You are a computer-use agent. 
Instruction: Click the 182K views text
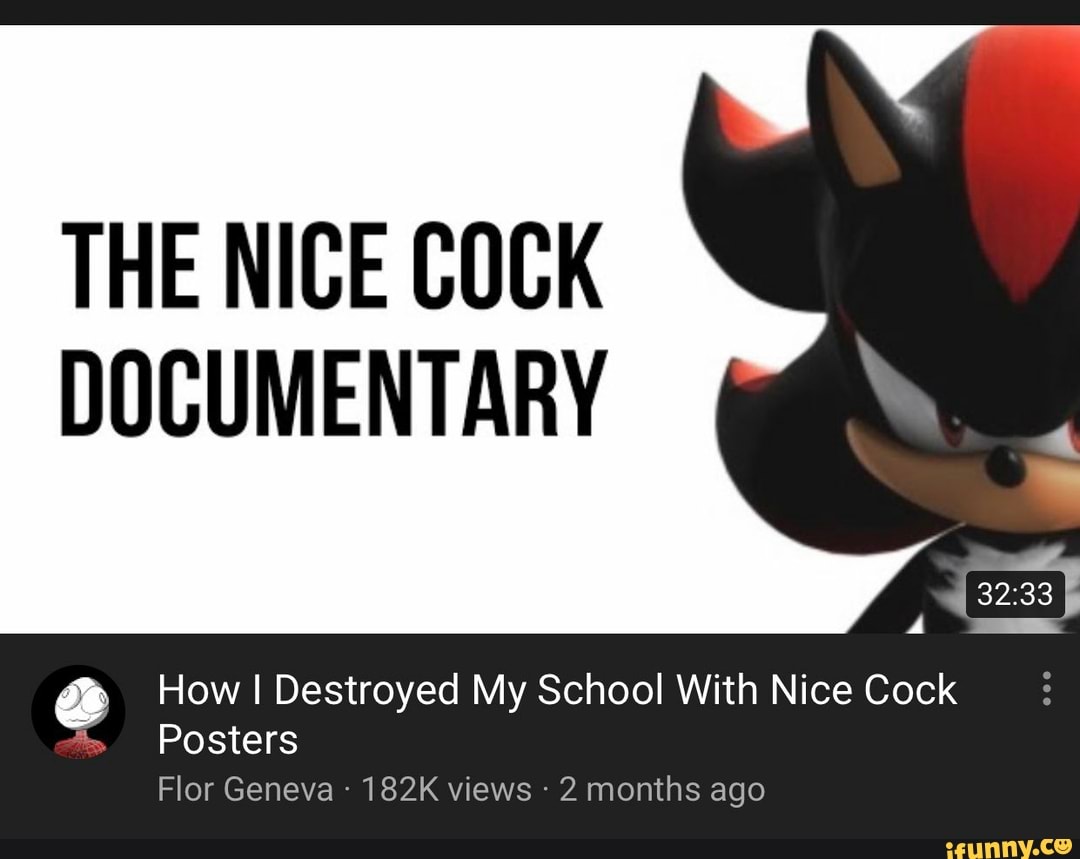click(x=446, y=789)
